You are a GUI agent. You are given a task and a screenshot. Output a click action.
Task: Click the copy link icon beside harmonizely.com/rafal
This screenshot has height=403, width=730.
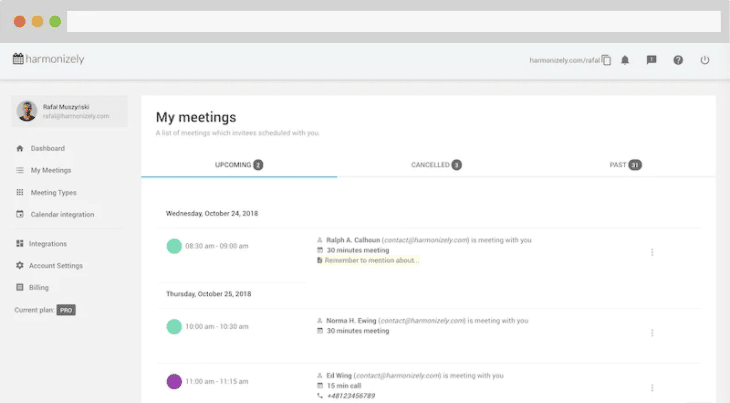tap(607, 60)
